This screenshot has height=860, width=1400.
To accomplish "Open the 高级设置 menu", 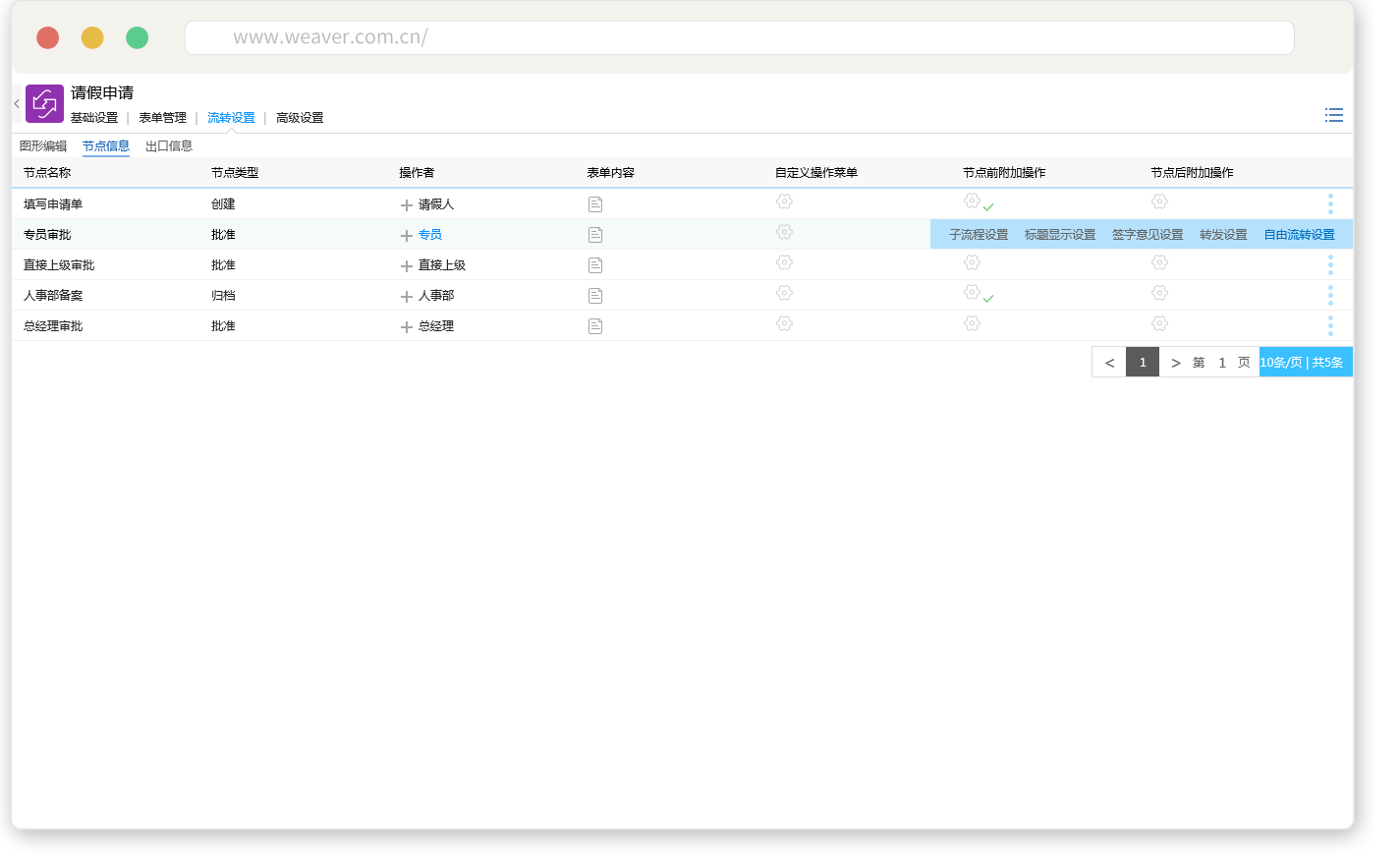I will click(300, 118).
